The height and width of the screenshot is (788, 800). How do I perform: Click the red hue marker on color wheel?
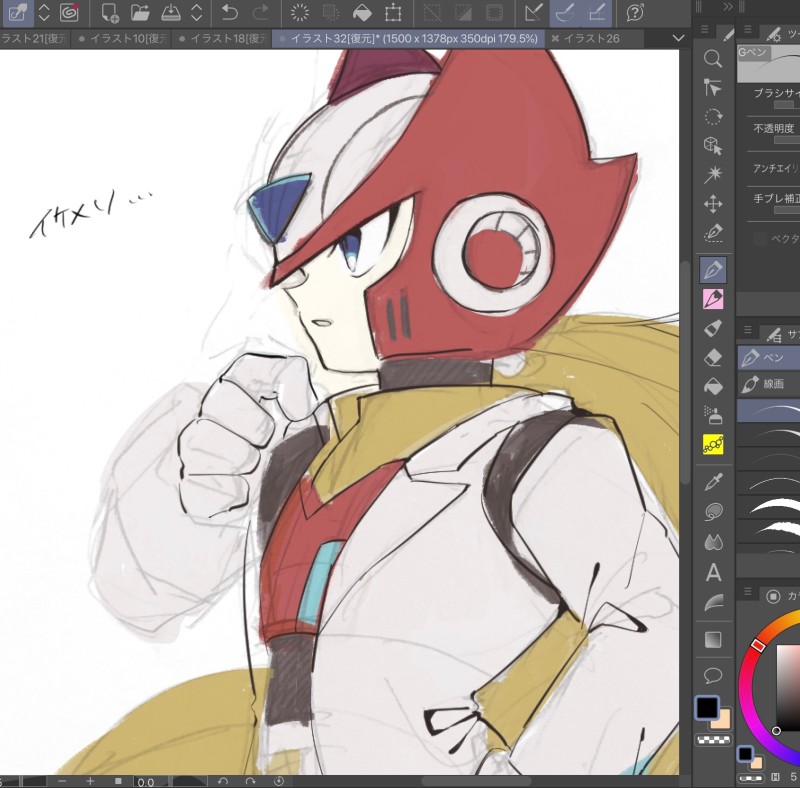[758, 646]
